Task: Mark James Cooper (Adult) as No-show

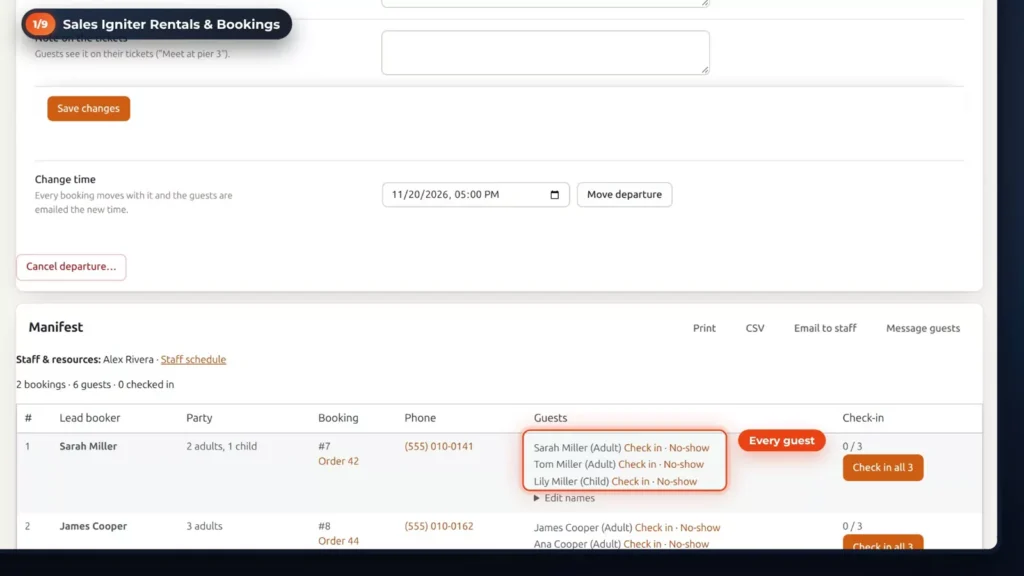Action: pyautogui.click(x=700, y=528)
